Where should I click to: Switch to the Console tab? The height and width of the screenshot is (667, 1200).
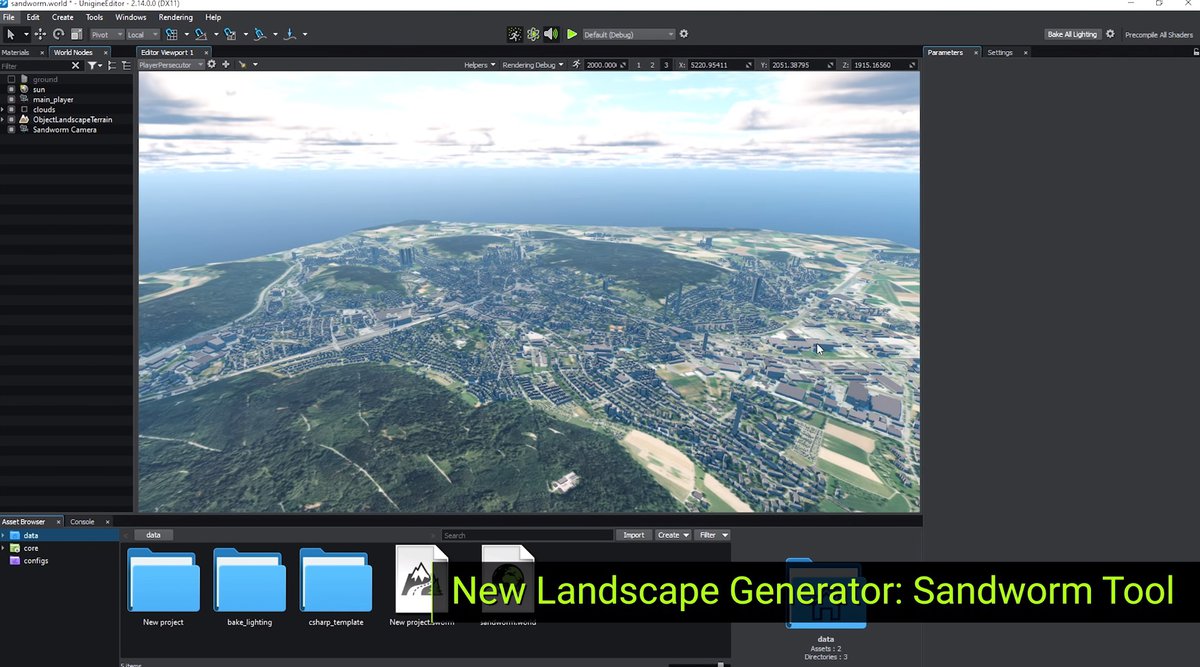click(82, 521)
